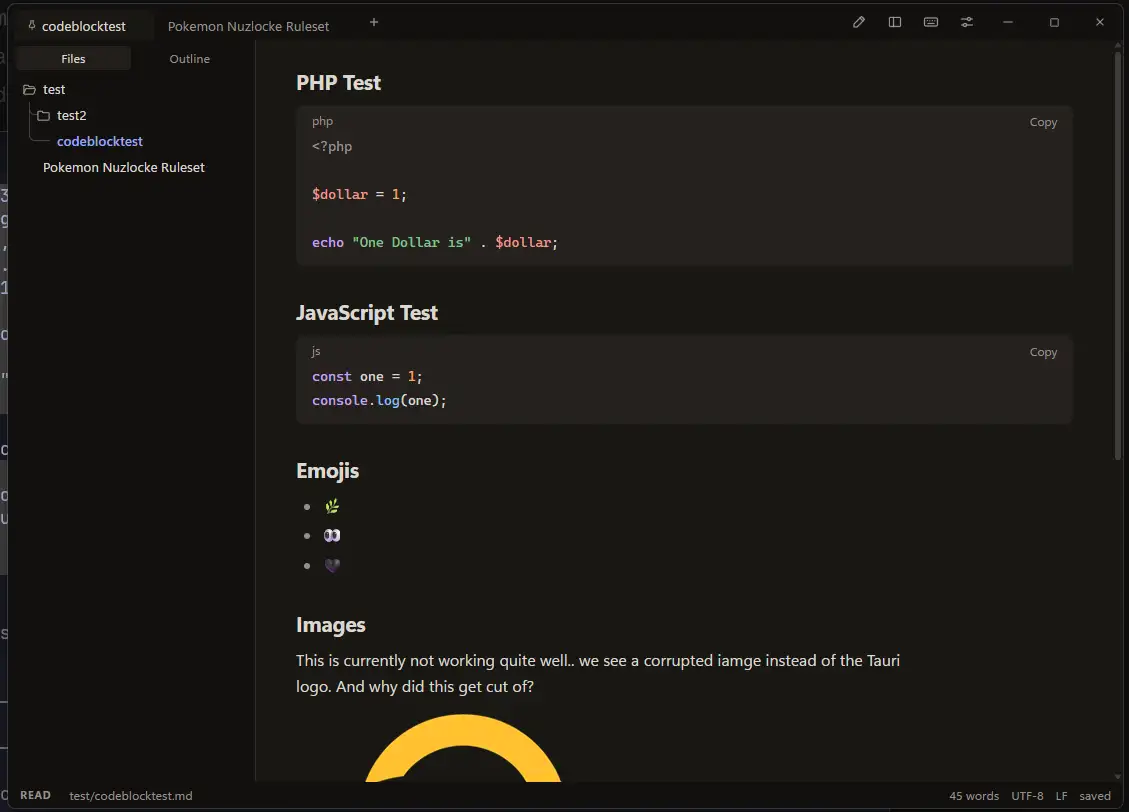Select the codeblocktest tab title
Screen dimensions: 1129x812
click(x=84, y=26)
